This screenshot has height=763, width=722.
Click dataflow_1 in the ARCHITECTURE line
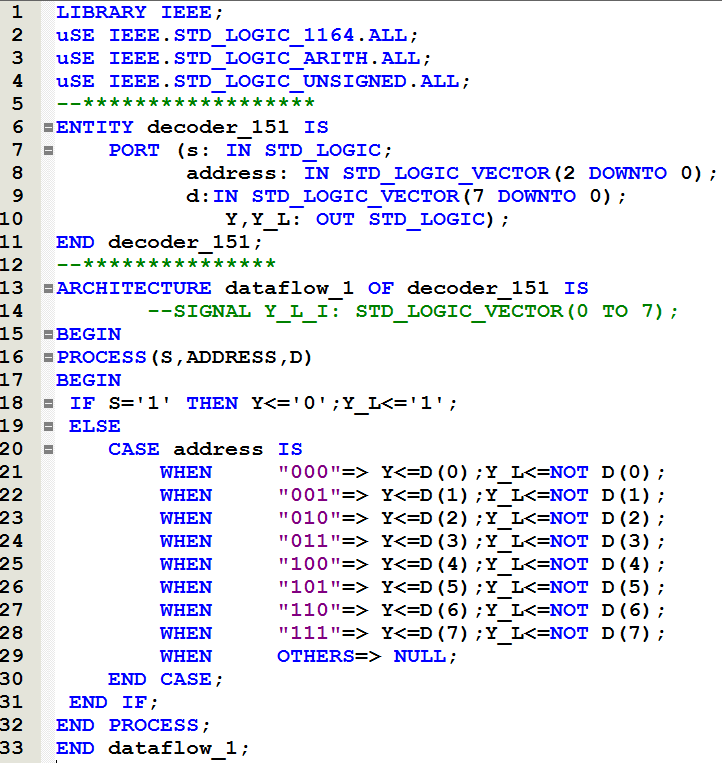289,289
